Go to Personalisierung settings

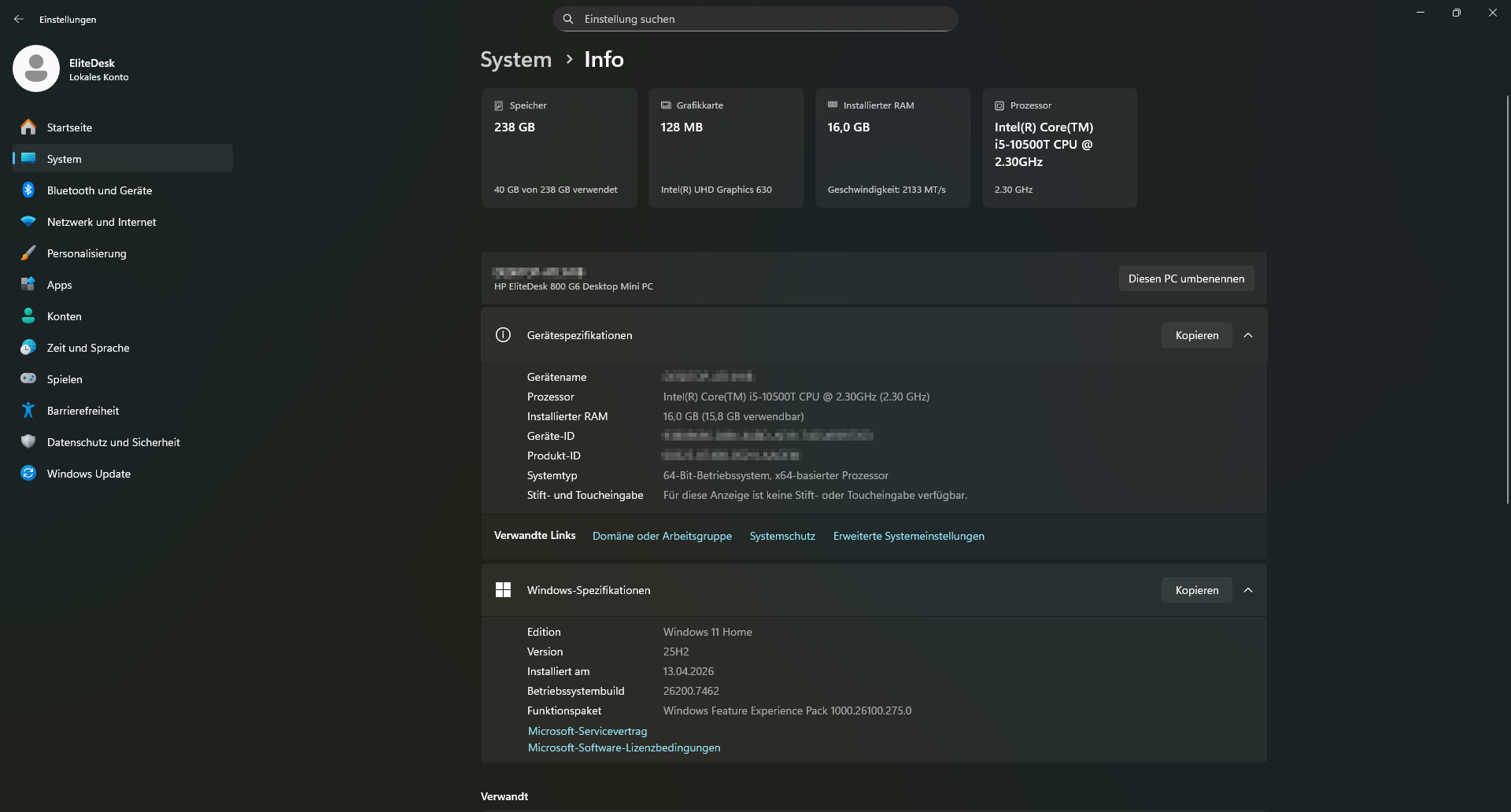click(x=123, y=253)
